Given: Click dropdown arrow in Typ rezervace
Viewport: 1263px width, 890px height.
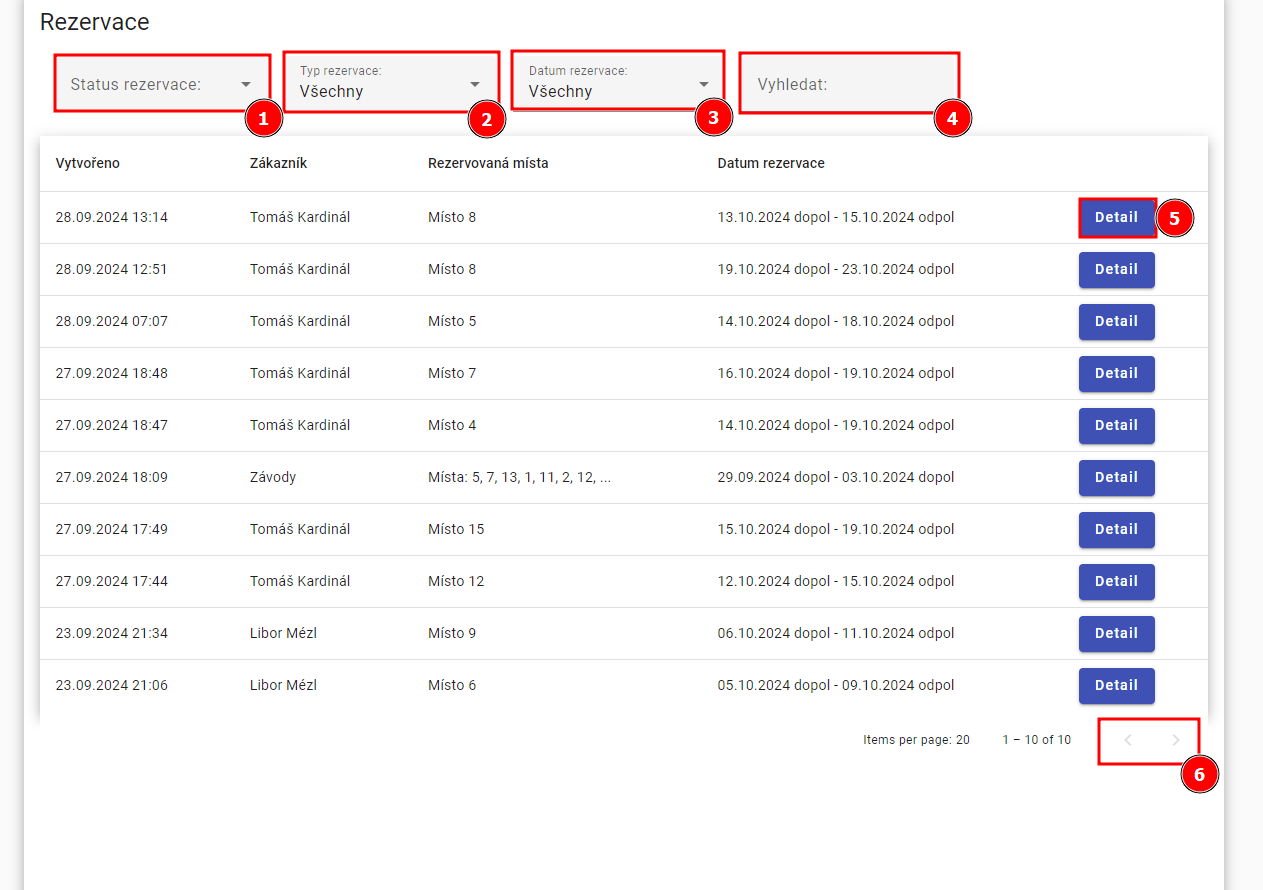Looking at the screenshot, I should 475,85.
